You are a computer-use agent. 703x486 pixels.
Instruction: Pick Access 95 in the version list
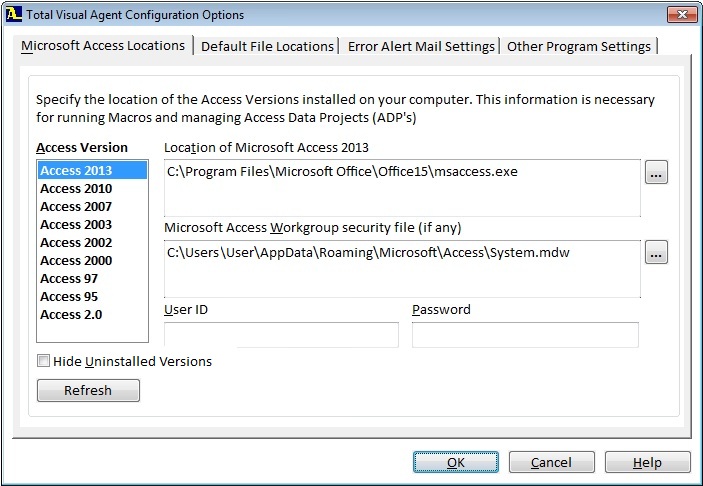coord(92,296)
